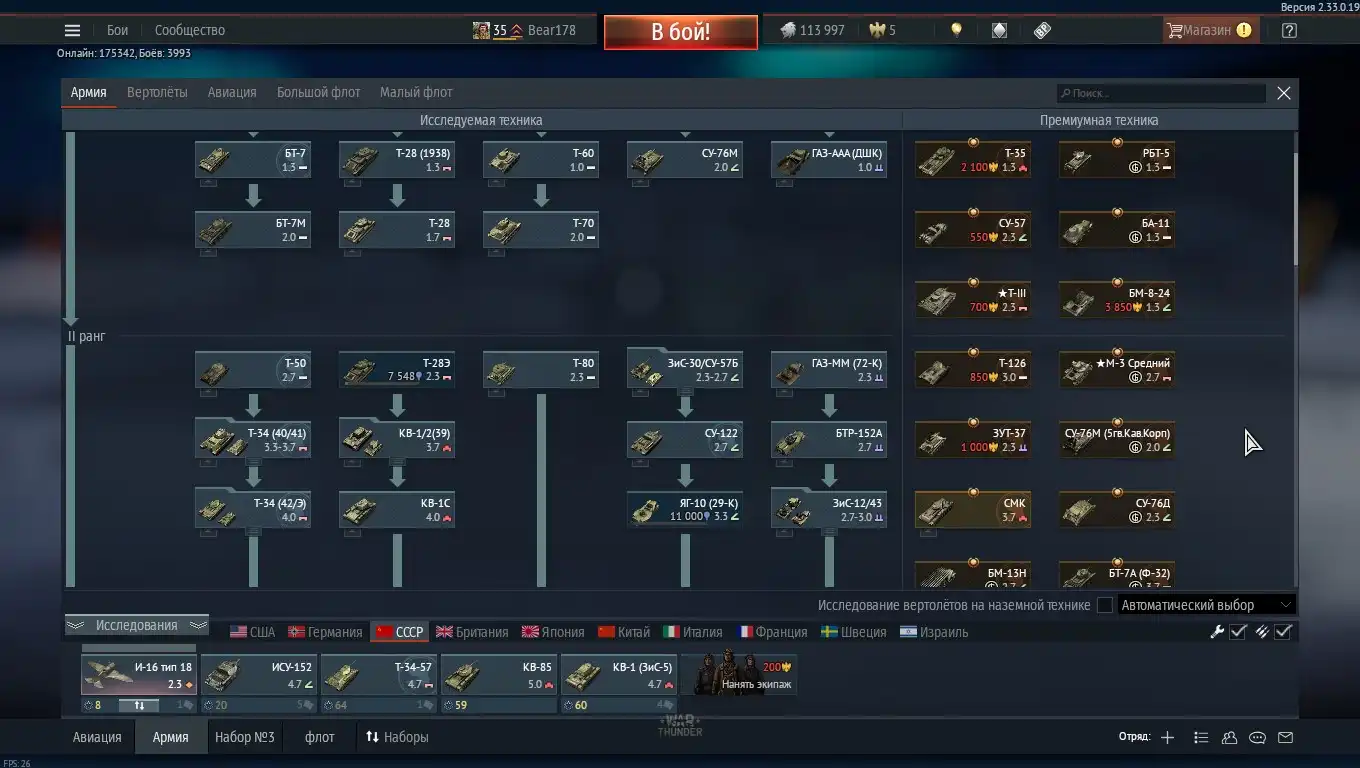Viewport: 1360px width, 768px height.
Task: Switch to the Авиация research tab
Action: [232, 92]
